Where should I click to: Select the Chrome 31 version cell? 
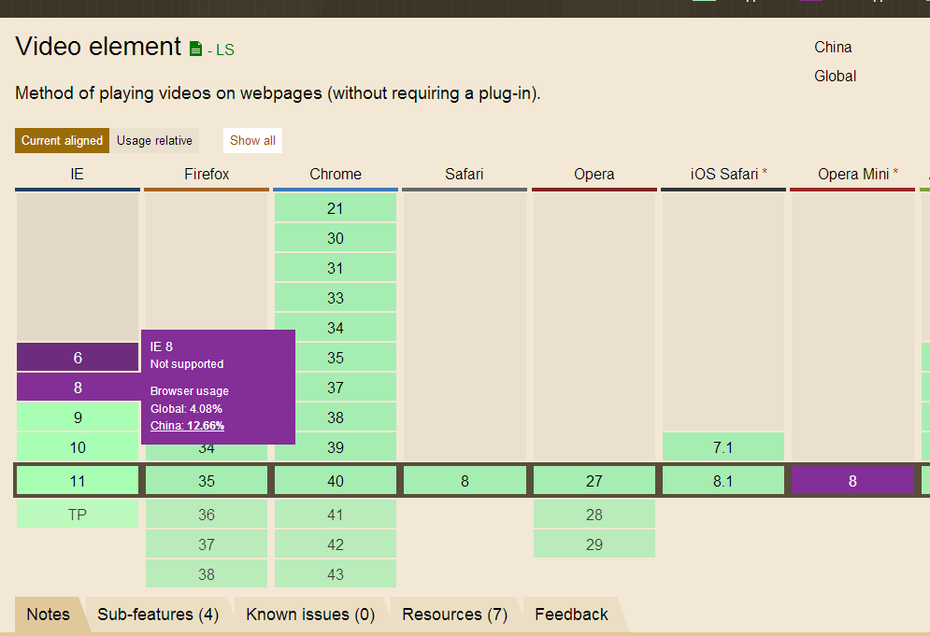pos(335,268)
